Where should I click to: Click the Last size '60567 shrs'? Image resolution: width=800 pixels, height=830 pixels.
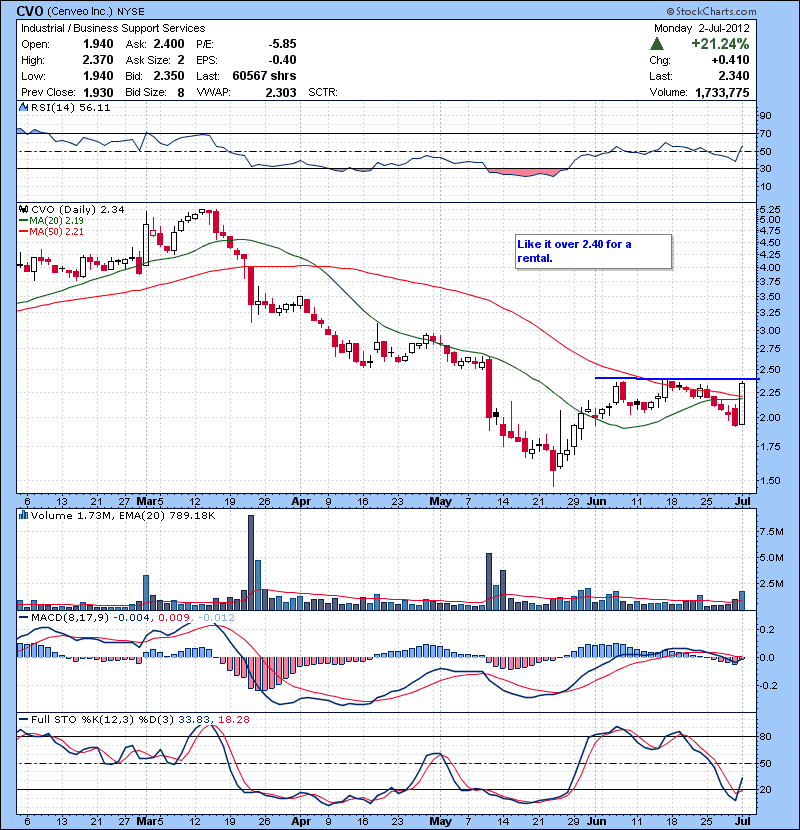point(264,76)
